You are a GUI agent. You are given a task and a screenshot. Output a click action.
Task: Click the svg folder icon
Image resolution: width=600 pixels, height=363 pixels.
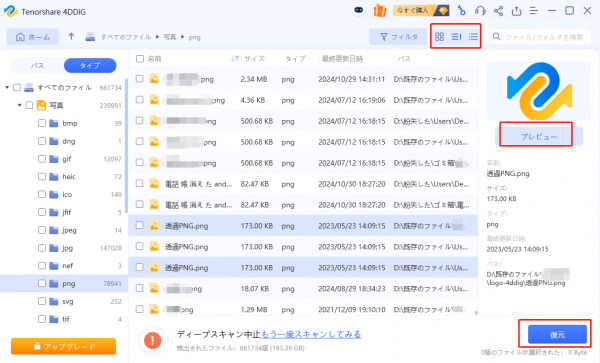pos(54,301)
